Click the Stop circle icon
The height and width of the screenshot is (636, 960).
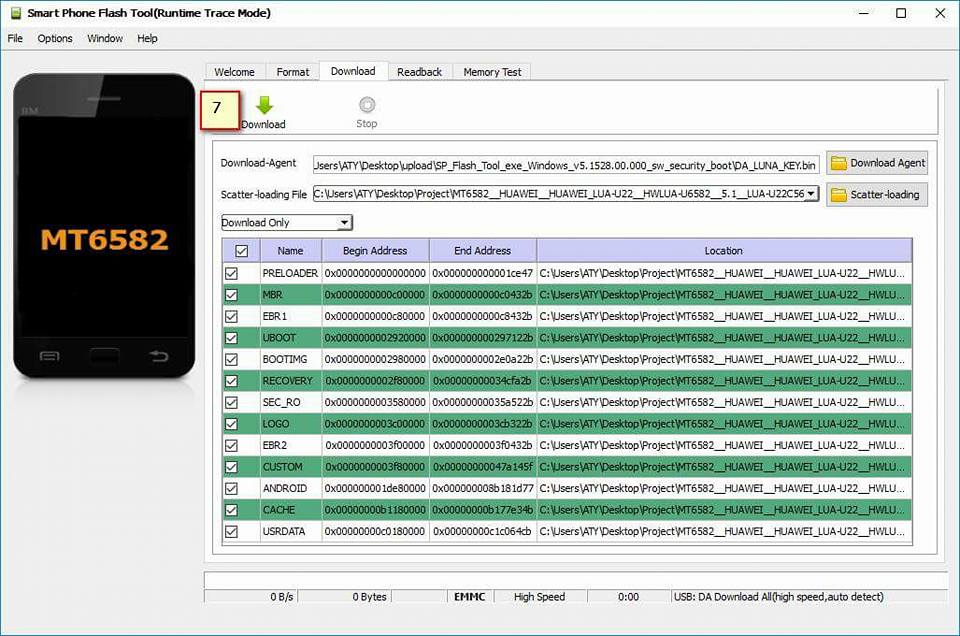click(x=367, y=105)
